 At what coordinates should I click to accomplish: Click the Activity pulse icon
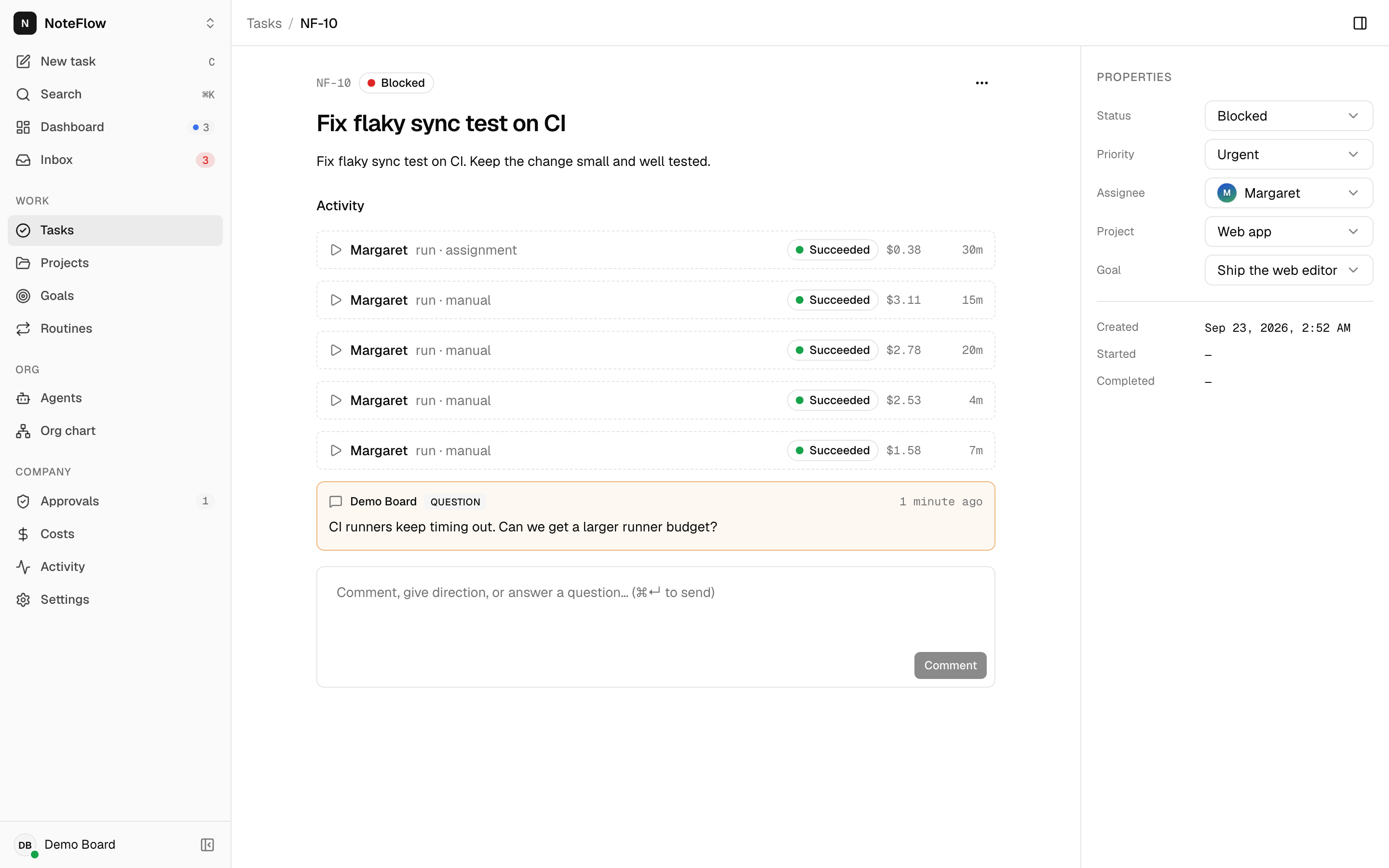tap(23, 567)
